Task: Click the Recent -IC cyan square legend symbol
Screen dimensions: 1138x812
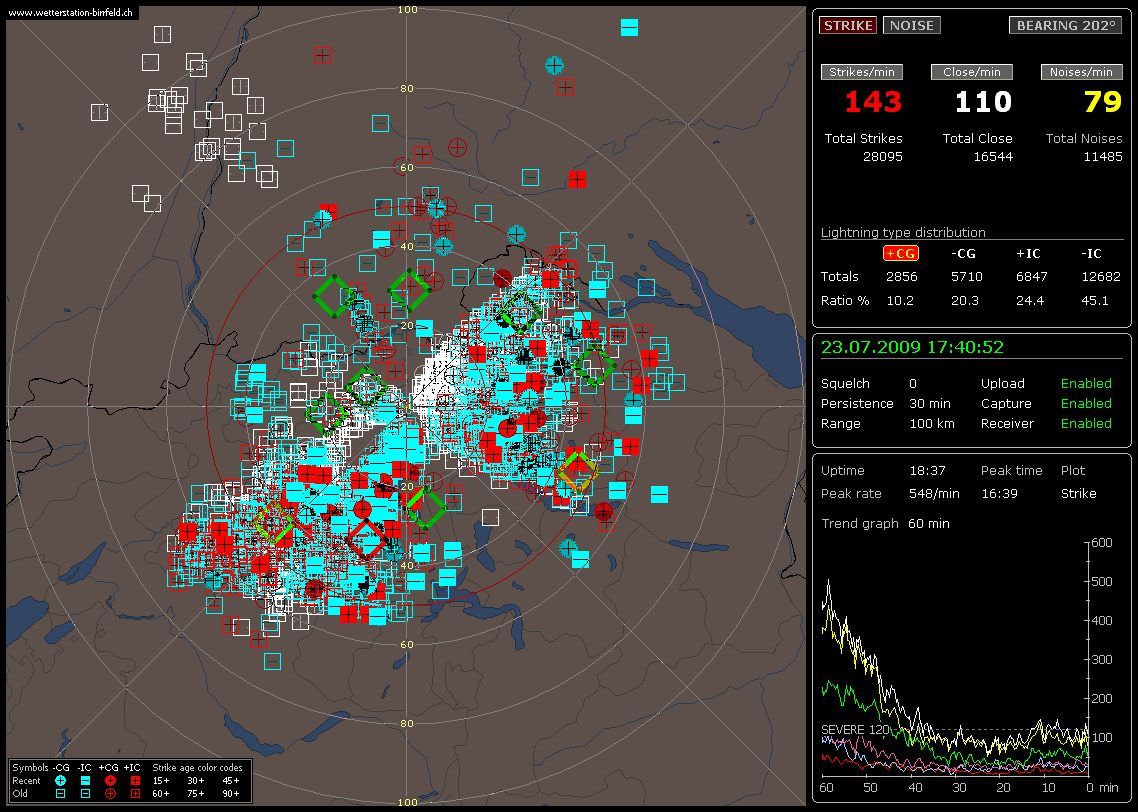Action: pos(85,780)
